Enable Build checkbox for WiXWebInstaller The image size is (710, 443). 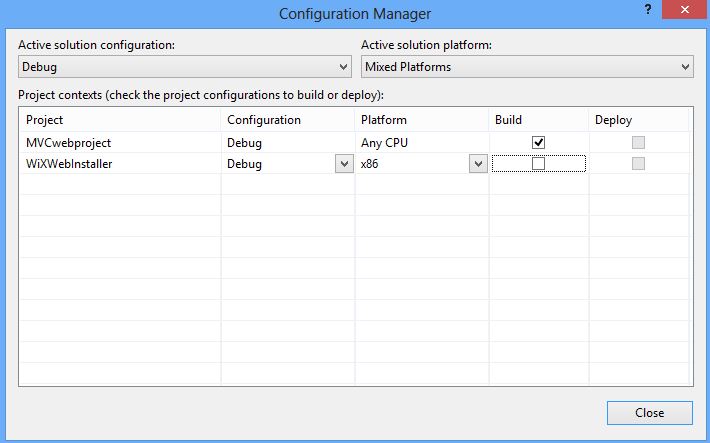pyautogui.click(x=538, y=164)
